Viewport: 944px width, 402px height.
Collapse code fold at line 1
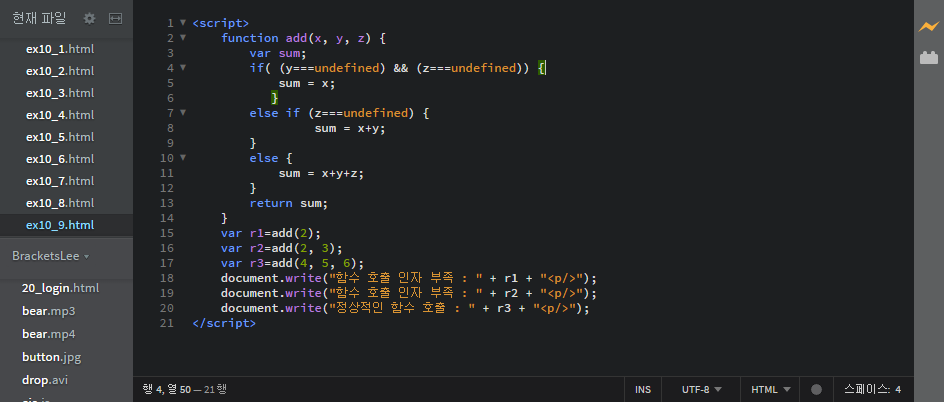(183, 23)
